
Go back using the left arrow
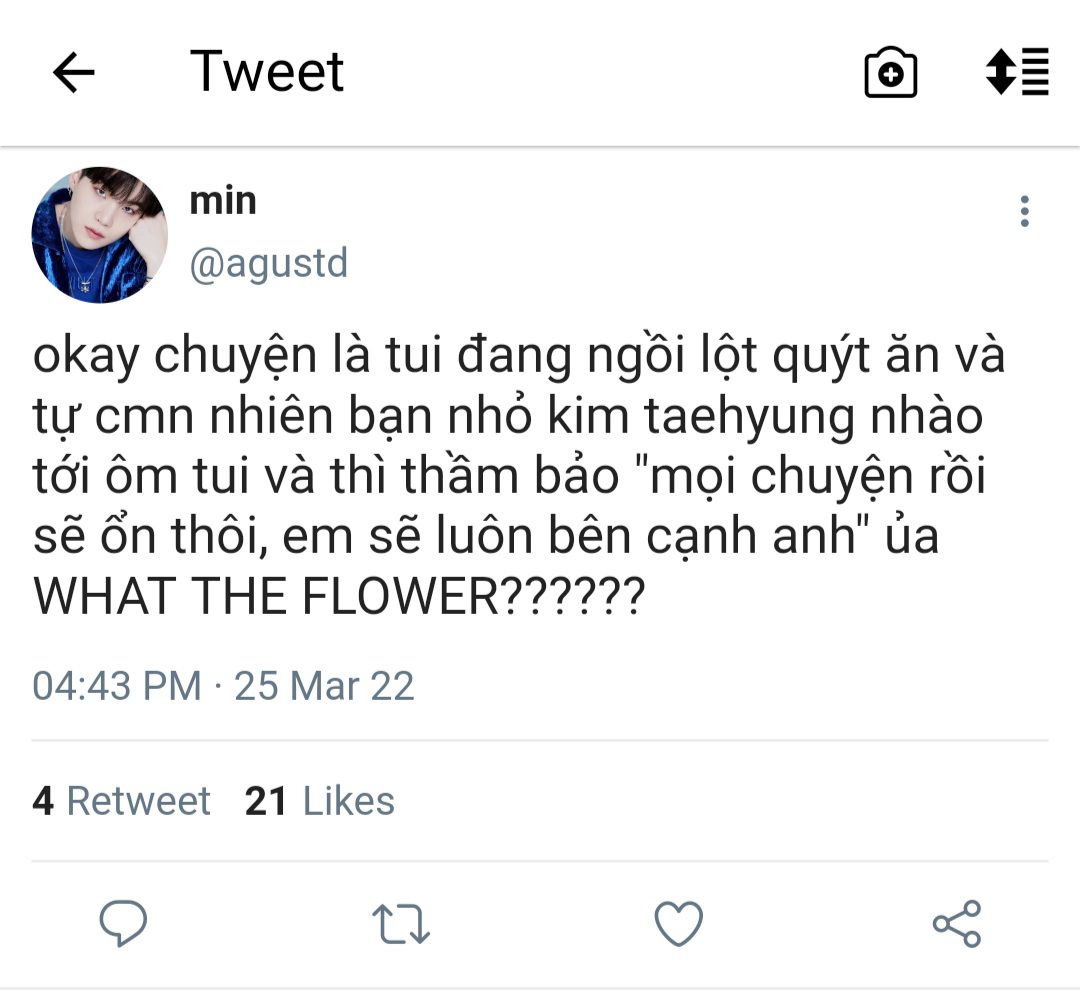pyautogui.click(x=73, y=73)
